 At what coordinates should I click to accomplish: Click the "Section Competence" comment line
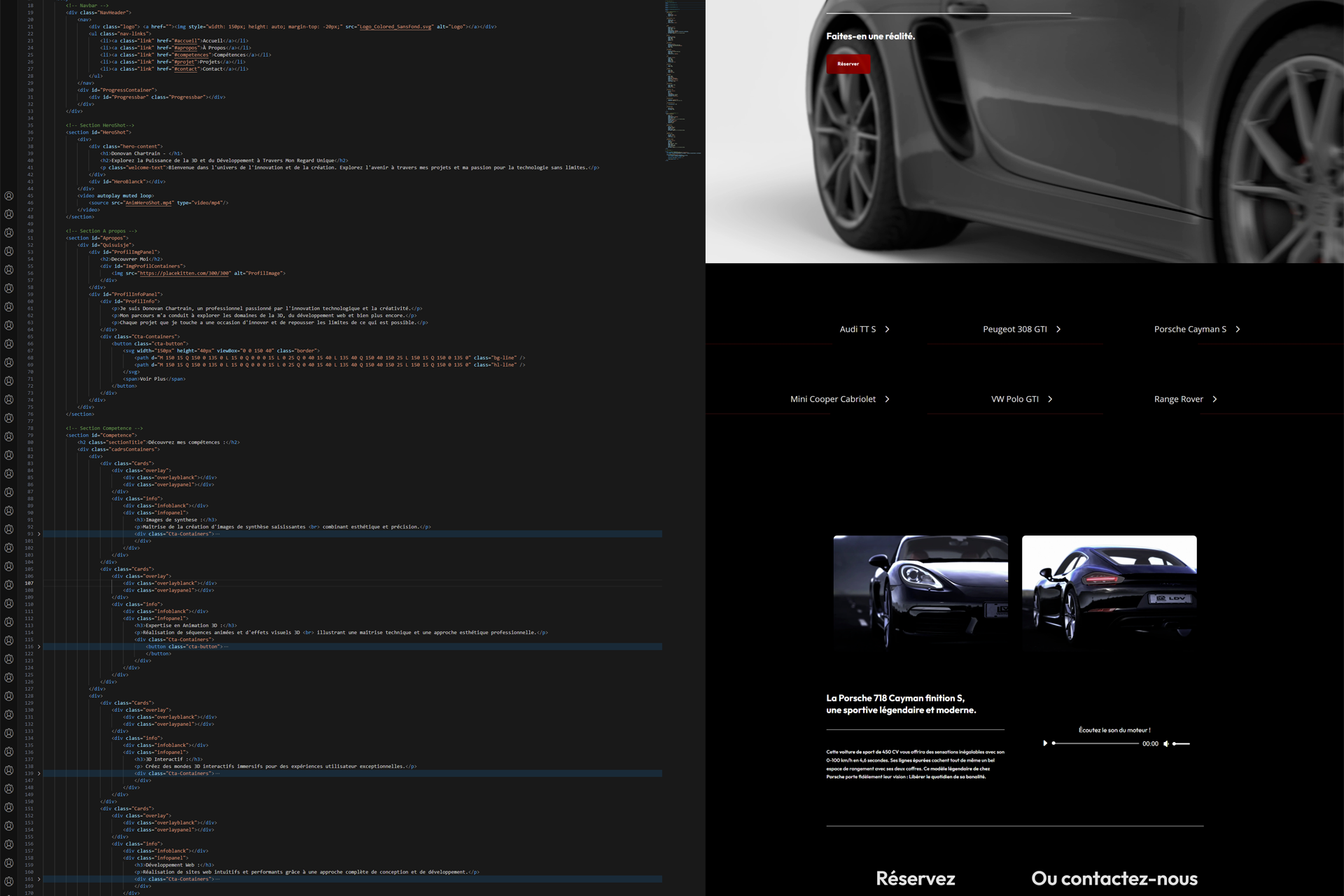104,428
